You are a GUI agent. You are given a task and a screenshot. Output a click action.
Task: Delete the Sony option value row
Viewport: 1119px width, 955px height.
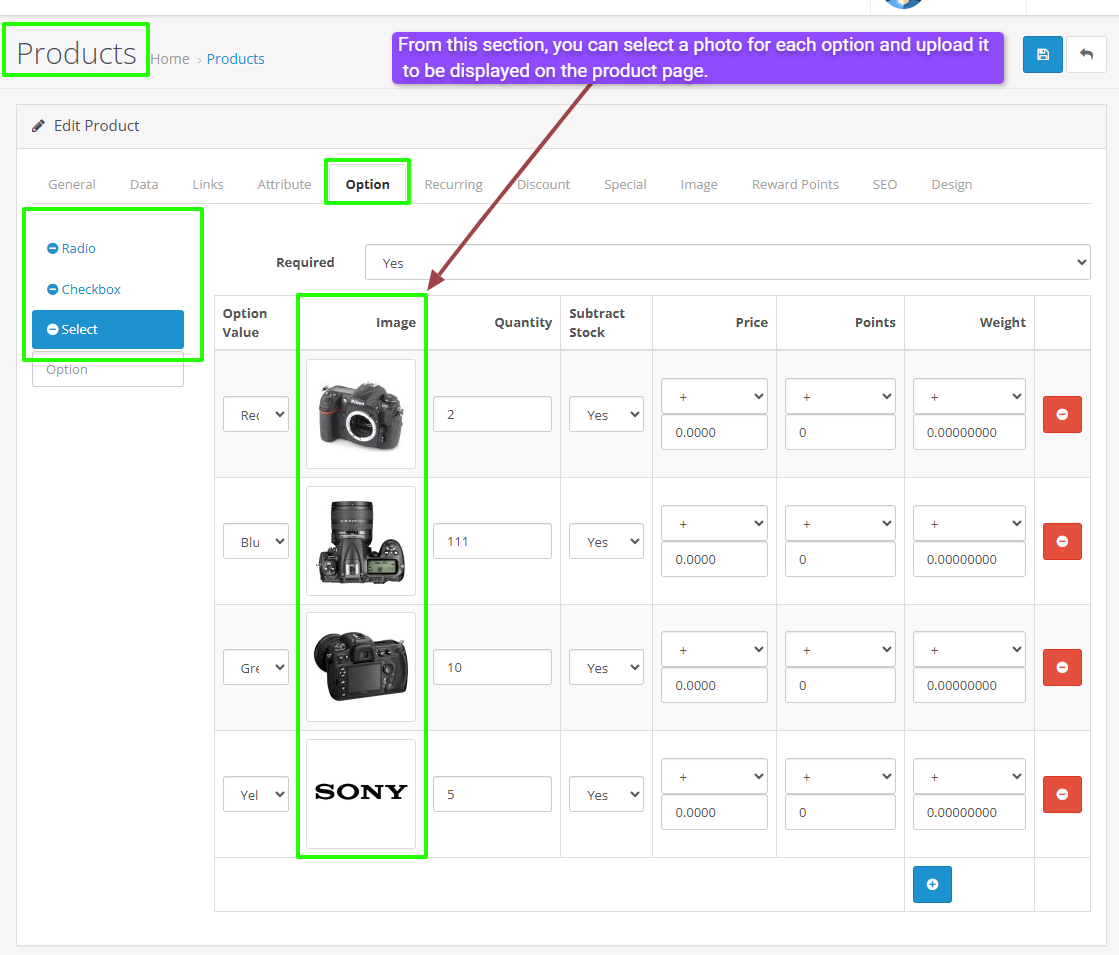[1062, 794]
